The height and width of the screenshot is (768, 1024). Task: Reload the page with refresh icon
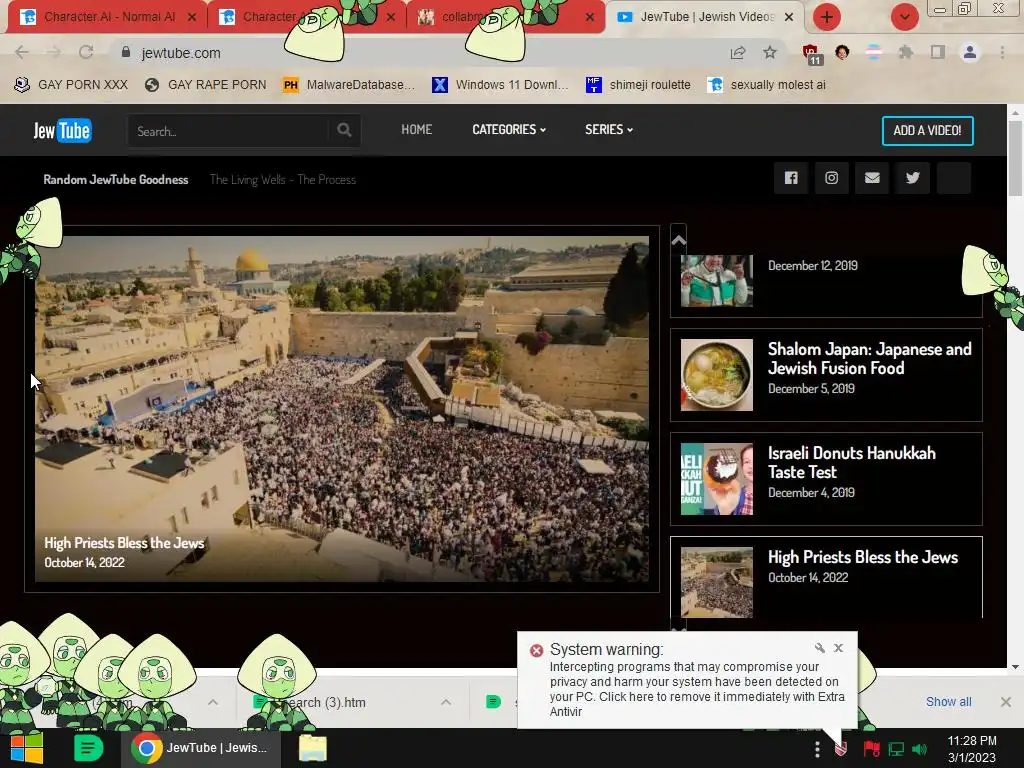tap(86, 52)
